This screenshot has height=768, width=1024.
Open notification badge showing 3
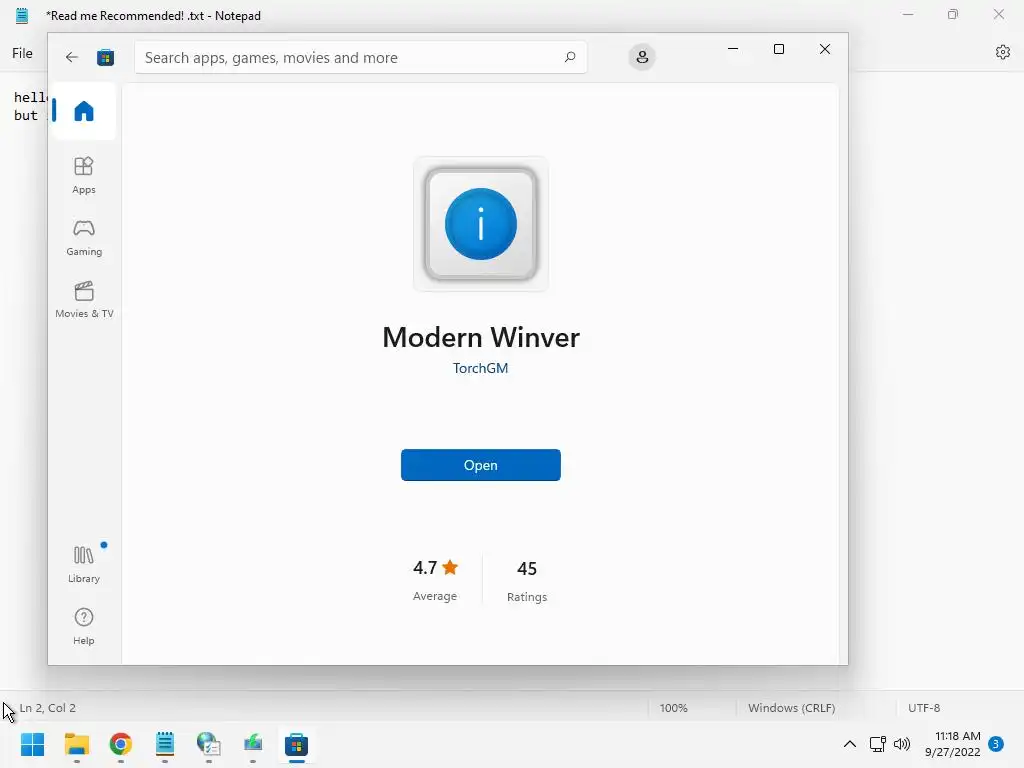996,744
